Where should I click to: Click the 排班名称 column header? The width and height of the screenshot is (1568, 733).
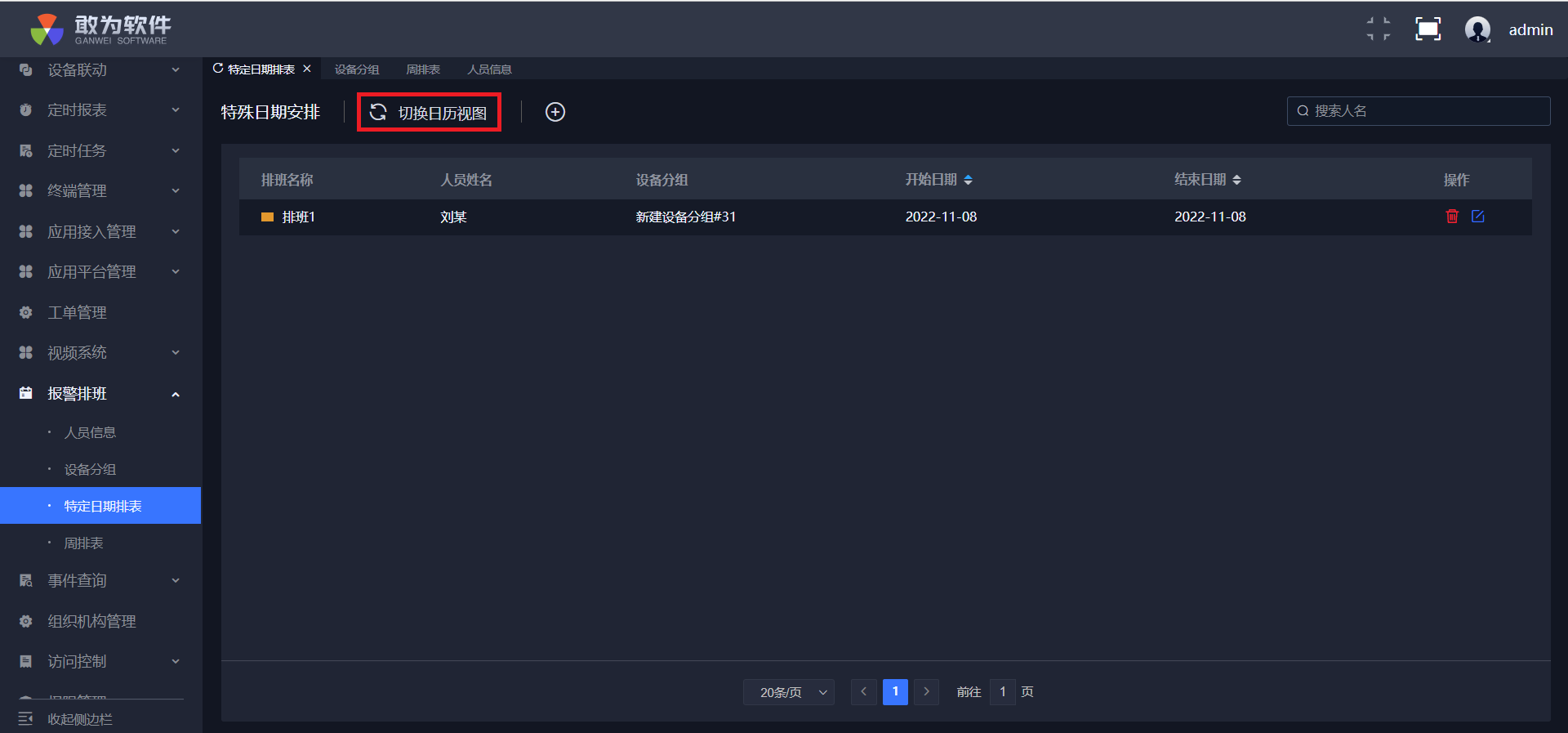287,180
